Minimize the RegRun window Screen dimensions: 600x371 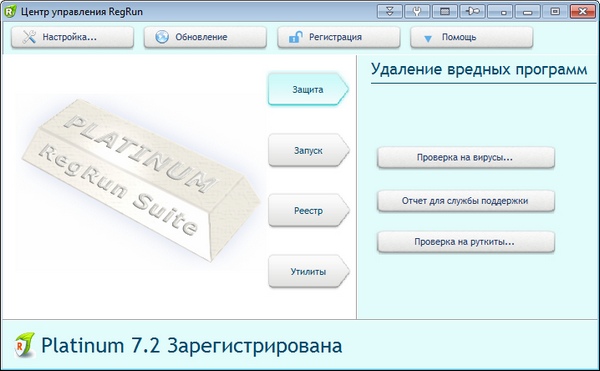tap(528, 11)
